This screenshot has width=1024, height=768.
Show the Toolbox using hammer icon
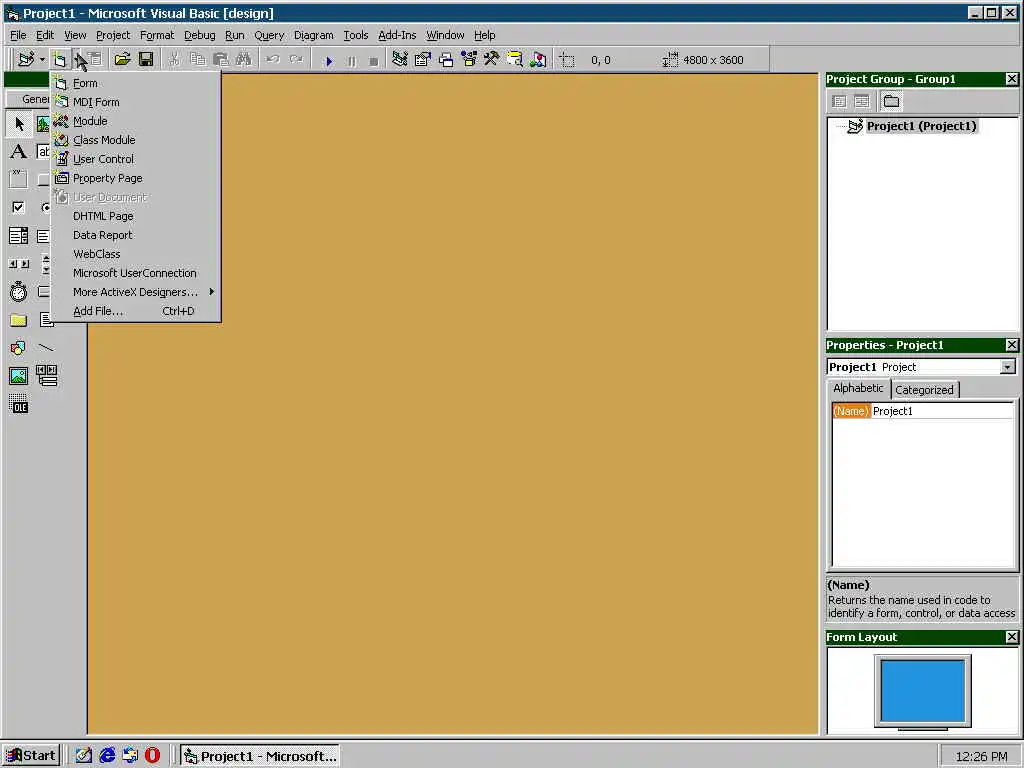(x=492, y=59)
